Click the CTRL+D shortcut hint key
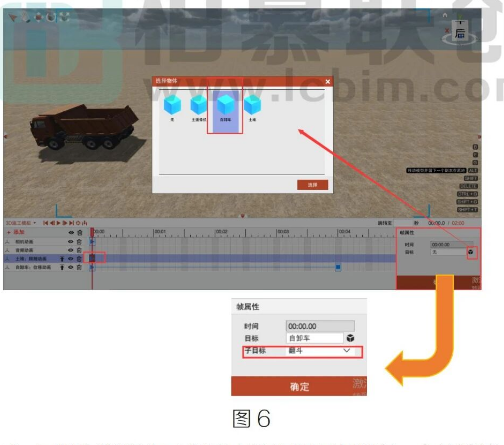 tap(468, 194)
